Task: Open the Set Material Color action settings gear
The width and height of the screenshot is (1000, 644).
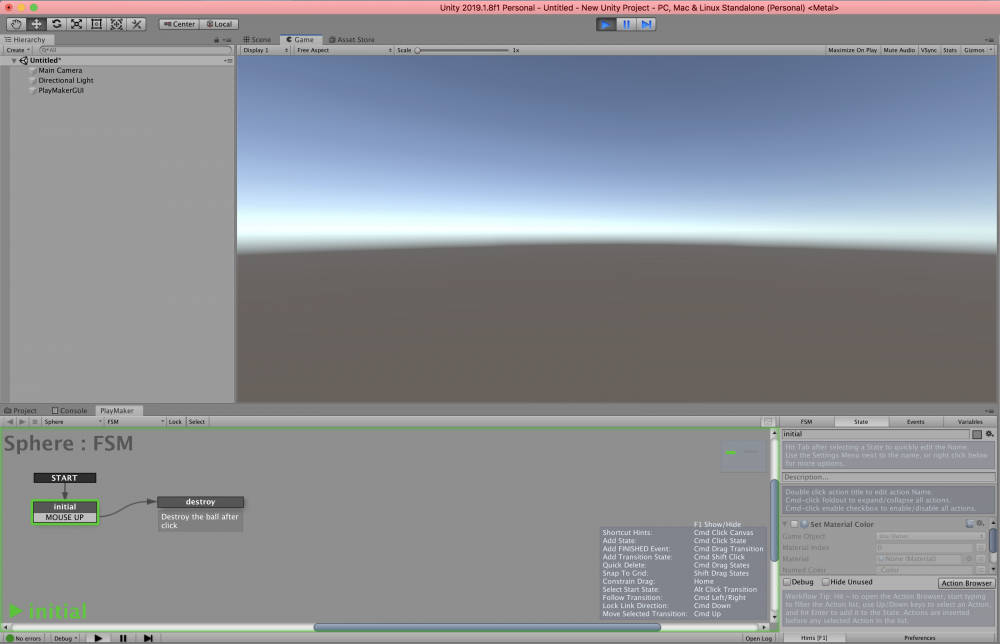Action: [x=981, y=523]
